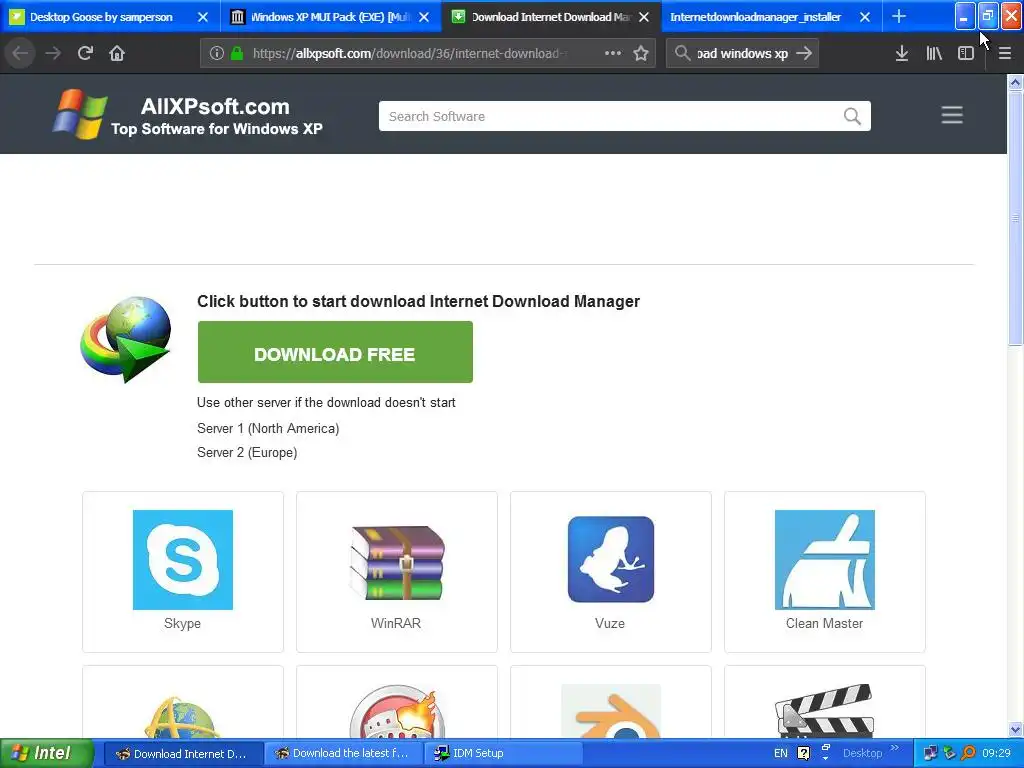Bookmark this page with the star
The image size is (1024, 768).
click(x=641, y=53)
